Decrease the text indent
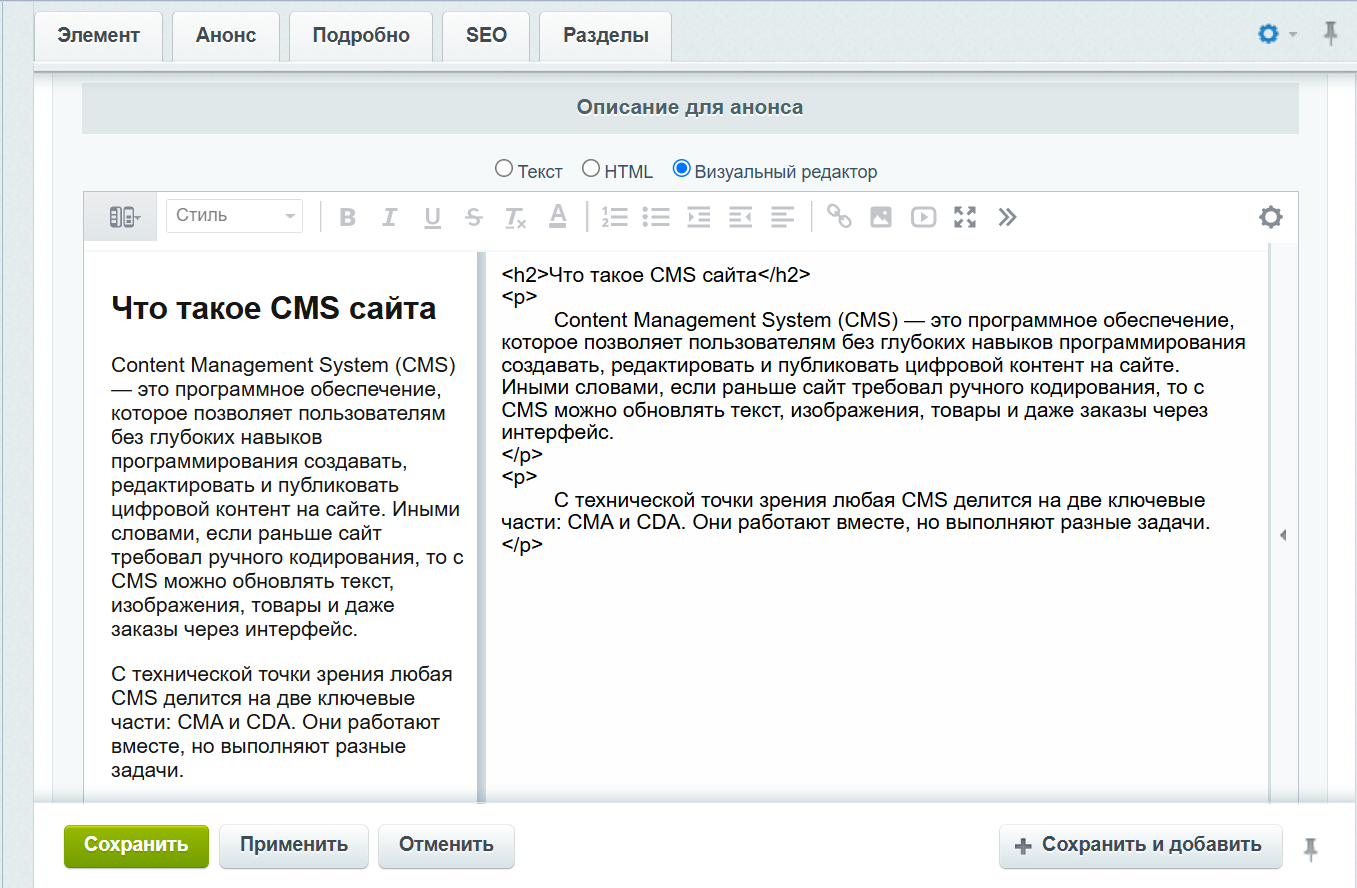 click(740, 217)
